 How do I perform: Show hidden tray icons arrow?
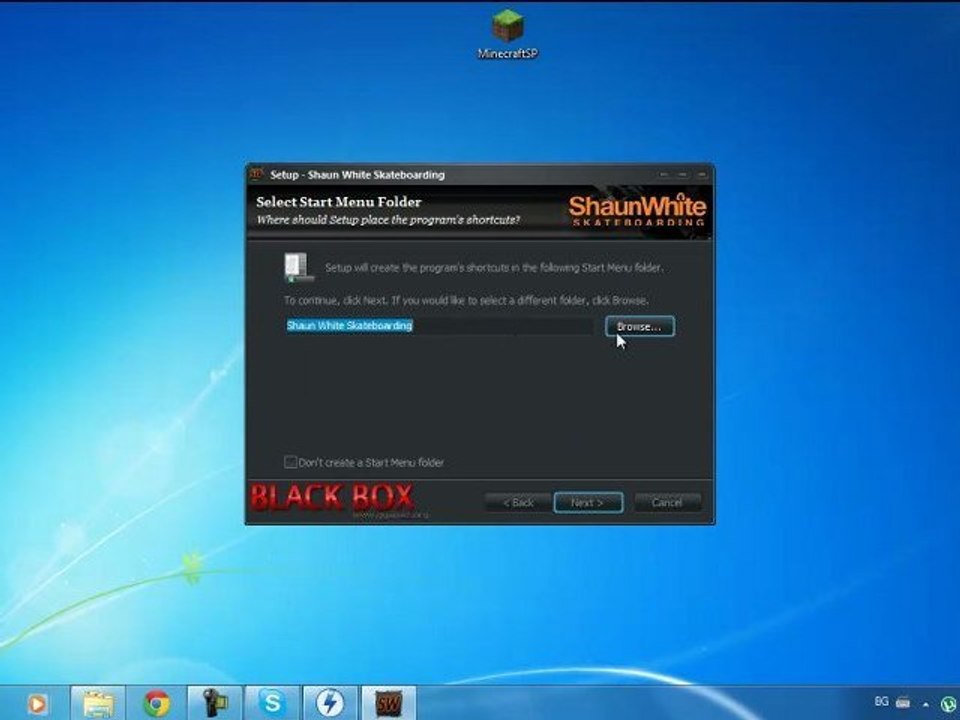[926, 705]
